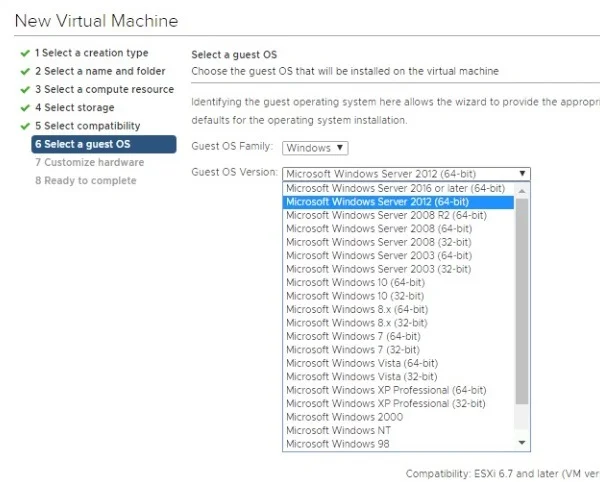Click the New Virtual Machine title
The width and height of the screenshot is (600, 482).
tap(96, 21)
